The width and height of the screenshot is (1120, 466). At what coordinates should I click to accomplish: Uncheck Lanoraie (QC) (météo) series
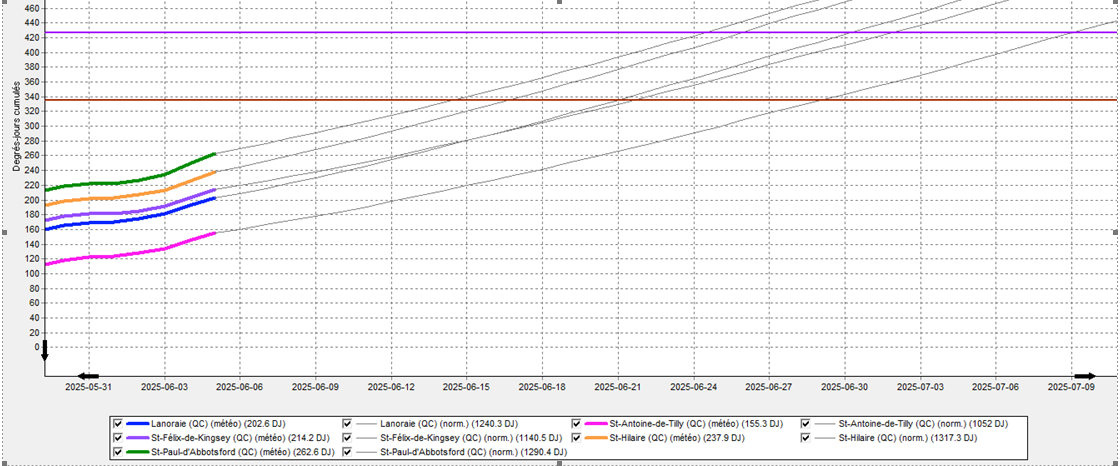(120, 424)
